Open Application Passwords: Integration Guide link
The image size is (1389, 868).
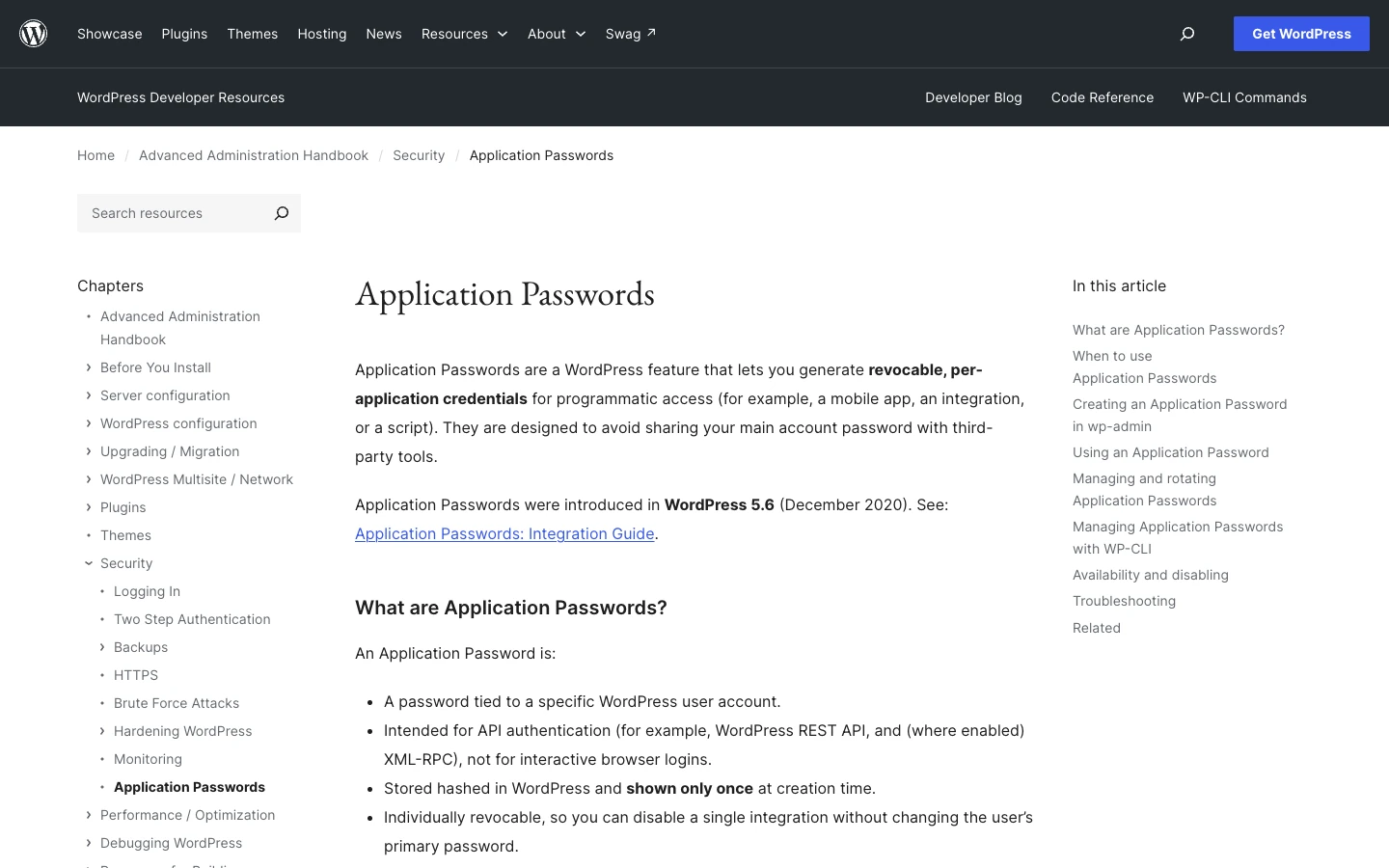click(x=504, y=533)
